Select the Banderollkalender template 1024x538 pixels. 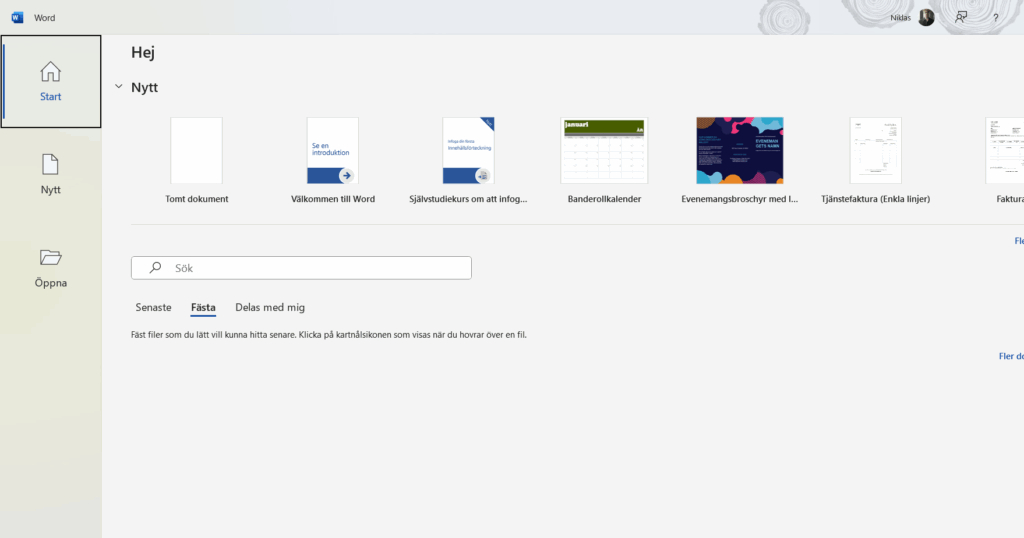[x=604, y=151]
